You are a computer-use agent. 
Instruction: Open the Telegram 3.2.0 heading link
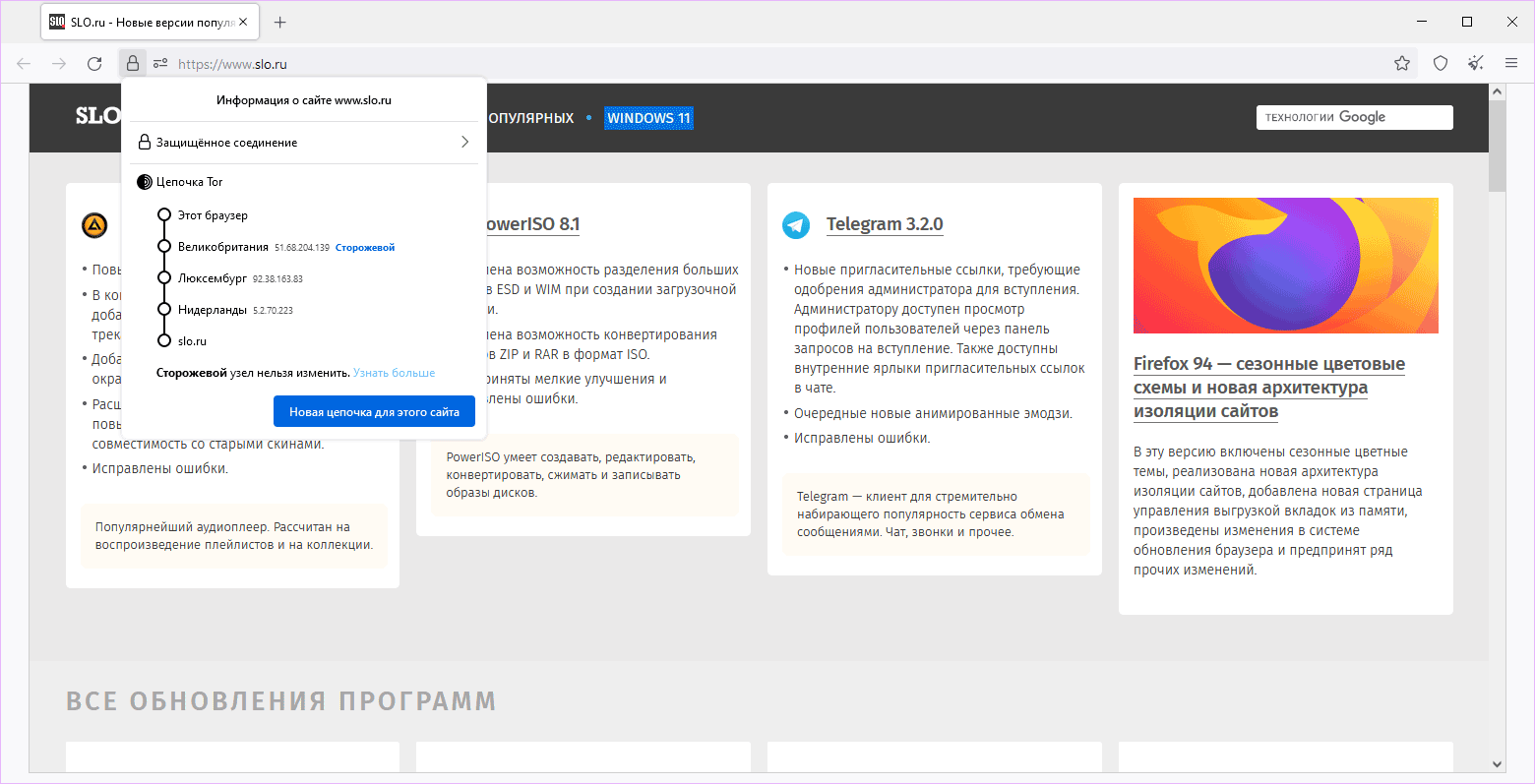tap(885, 224)
